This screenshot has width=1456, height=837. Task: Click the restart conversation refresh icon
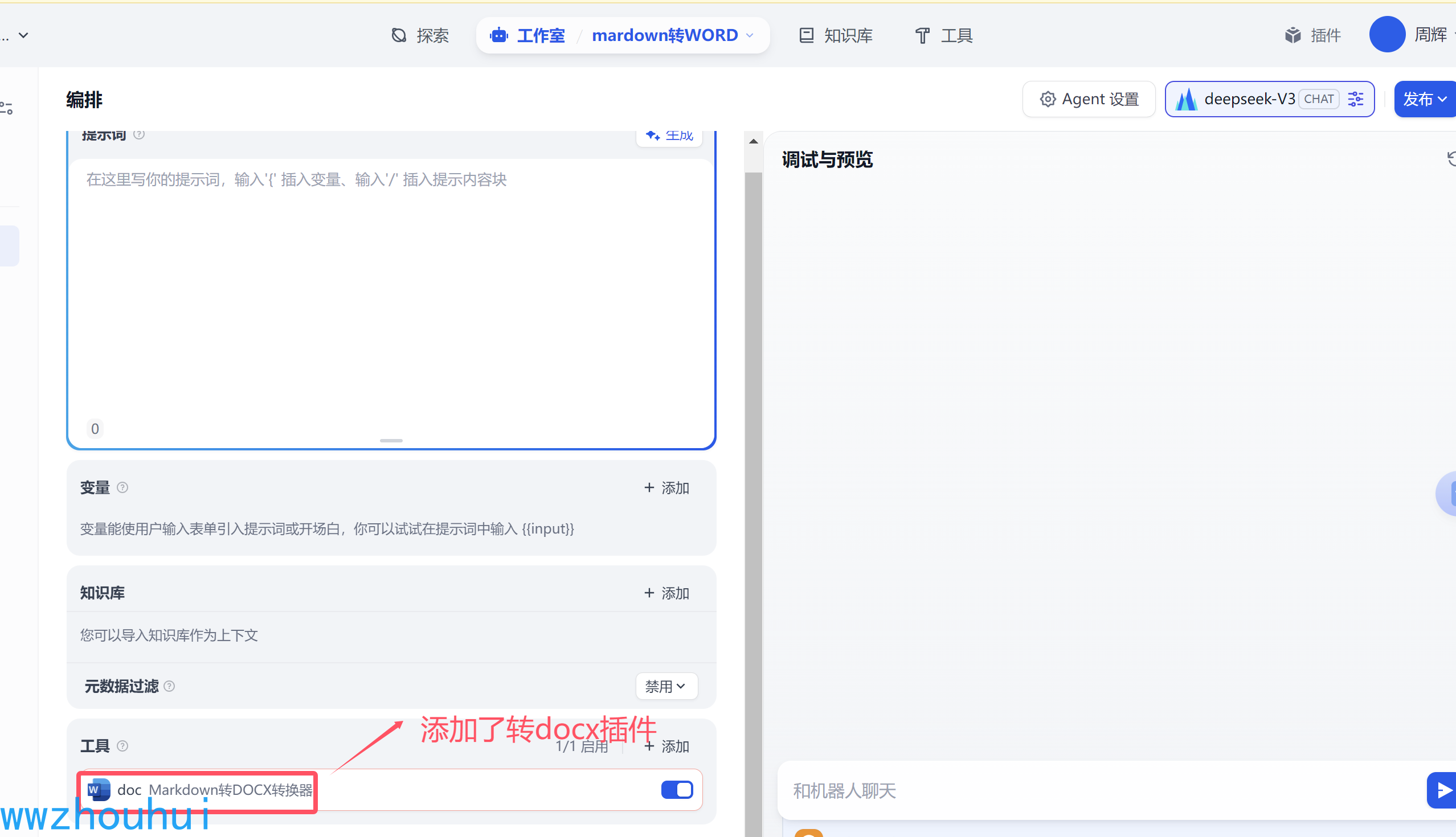pos(1451,159)
